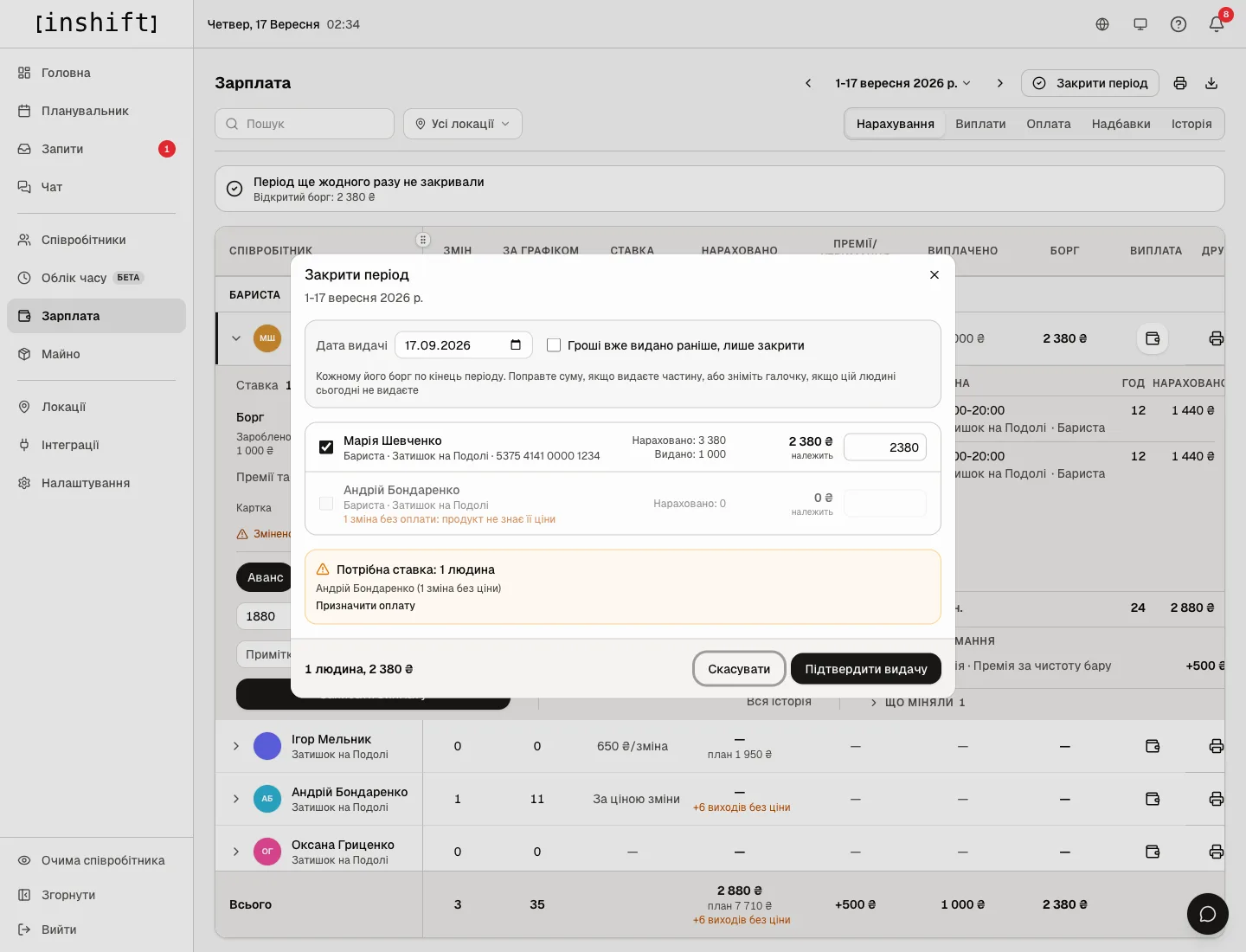Open Планувальник in the sidebar
The height and width of the screenshot is (952, 1246).
point(96,111)
